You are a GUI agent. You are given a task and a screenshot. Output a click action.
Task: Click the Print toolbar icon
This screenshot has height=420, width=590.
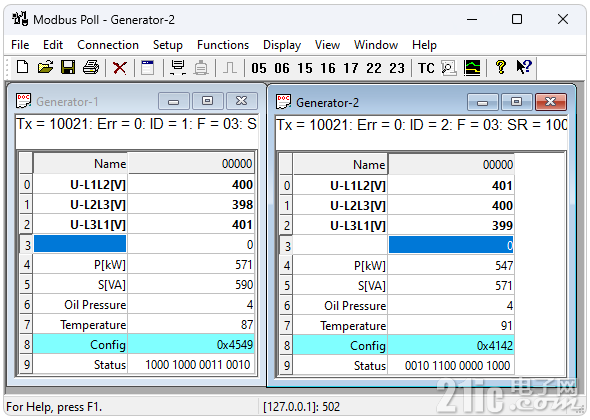[91, 68]
